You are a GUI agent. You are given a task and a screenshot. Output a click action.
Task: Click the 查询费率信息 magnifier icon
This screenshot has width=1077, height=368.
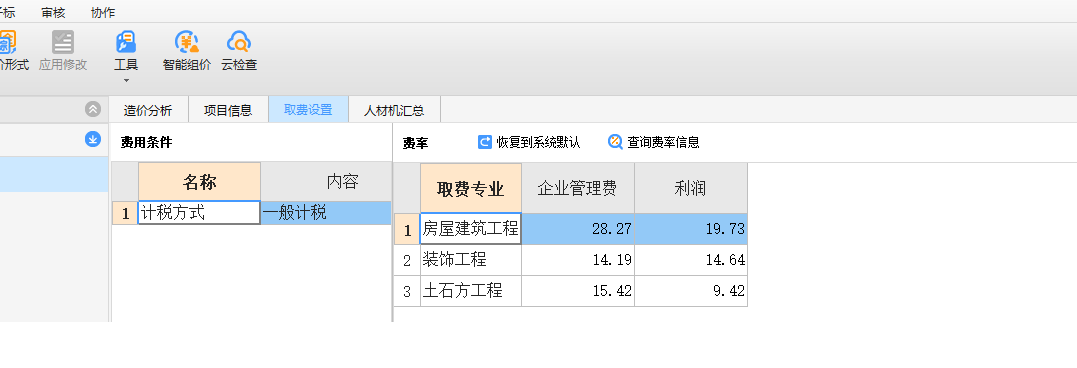click(x=615, y=142)
